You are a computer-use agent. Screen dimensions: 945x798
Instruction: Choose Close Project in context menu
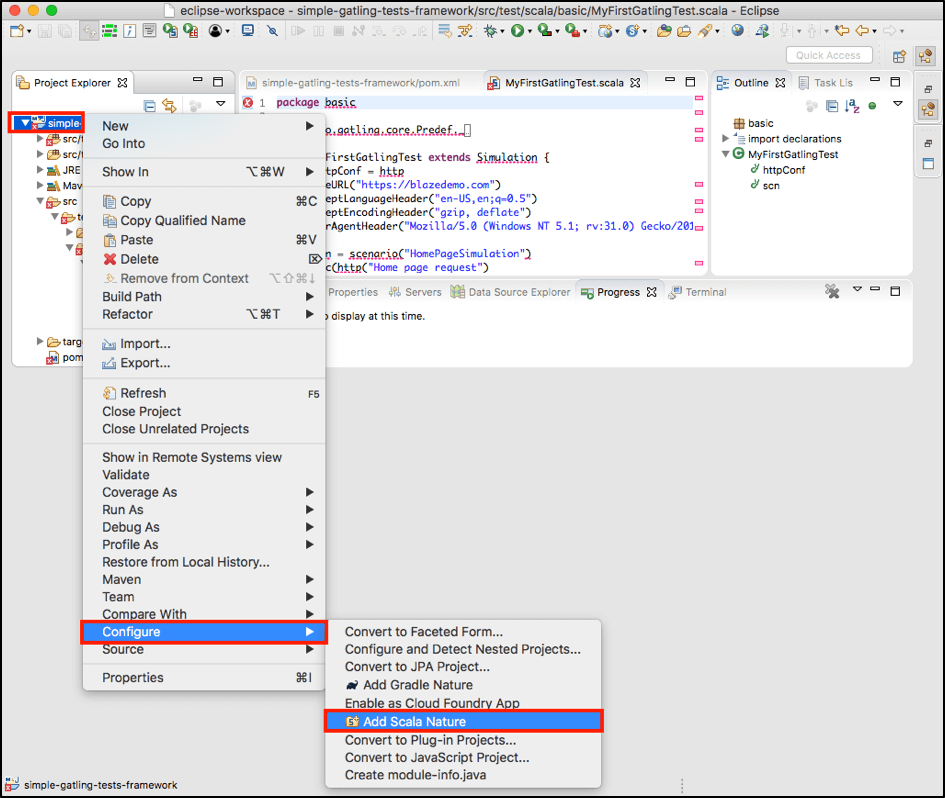[204, 411]
